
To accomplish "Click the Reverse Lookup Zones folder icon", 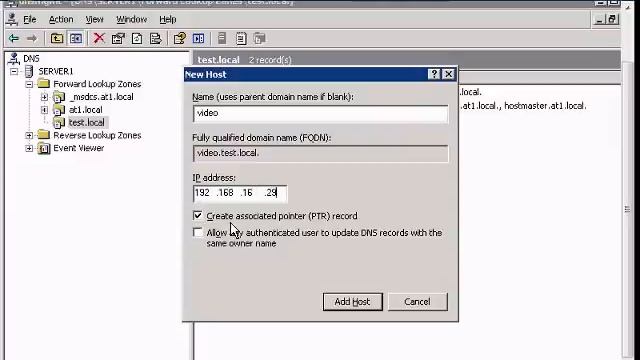I will pyautogui.click(x=44, y=135).
